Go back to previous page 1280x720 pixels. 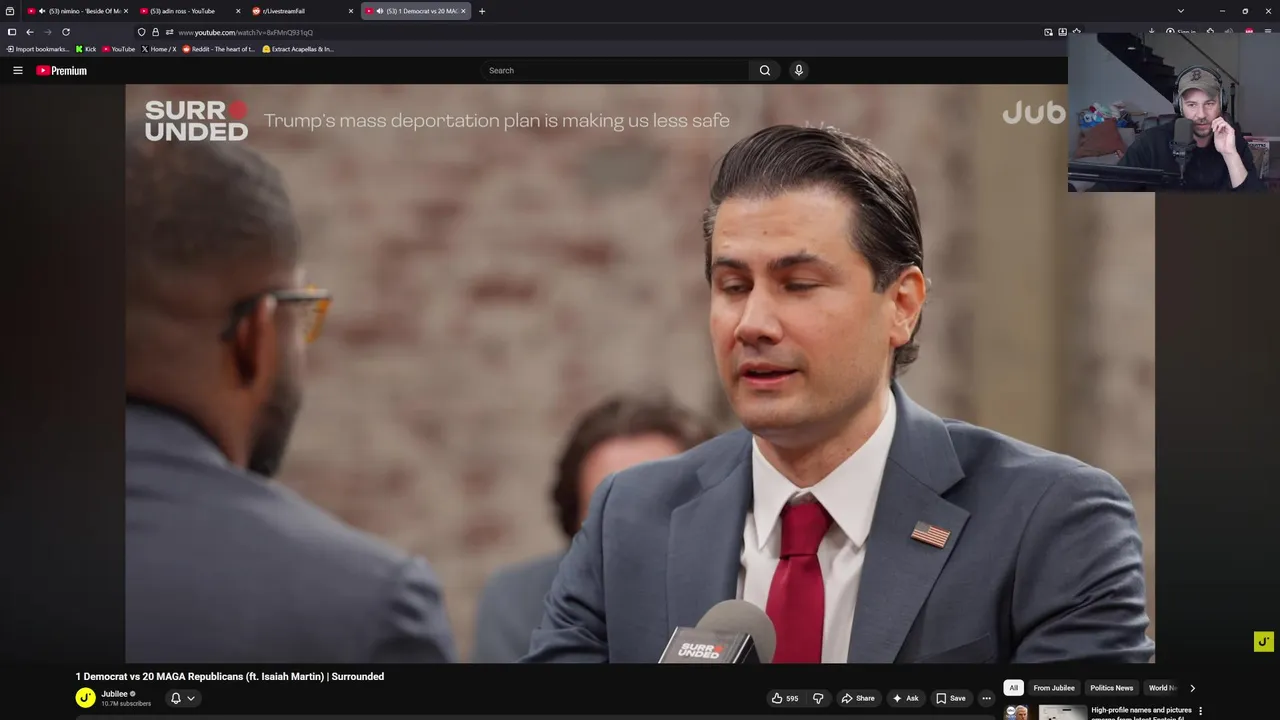pyautogui.click(x=30, y=32)
